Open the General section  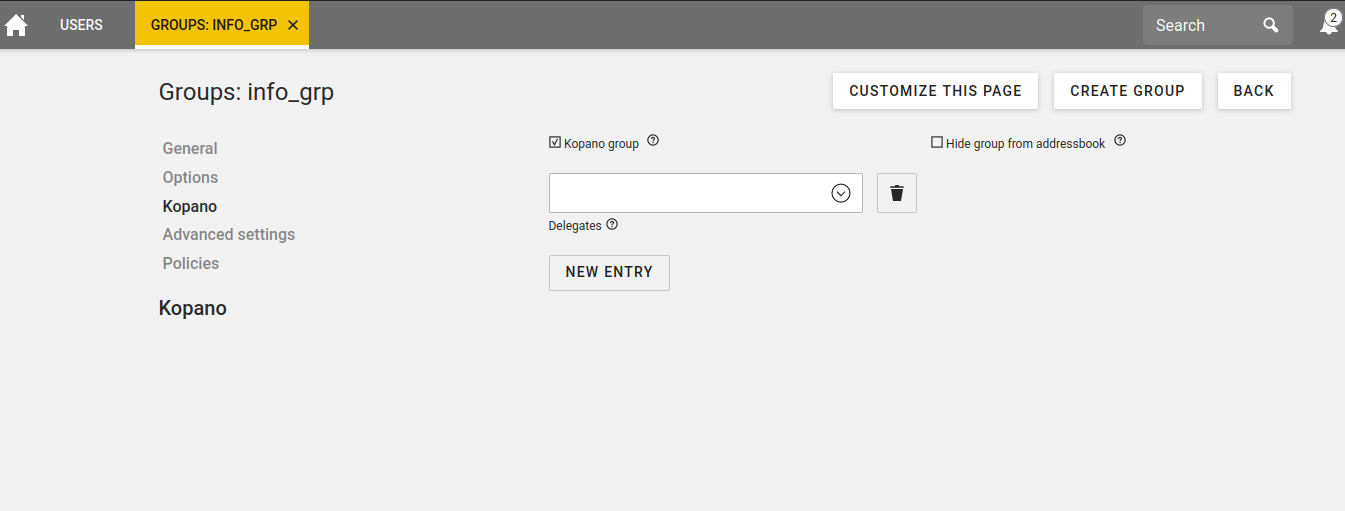pyautogui.click(x=190, y=148)
